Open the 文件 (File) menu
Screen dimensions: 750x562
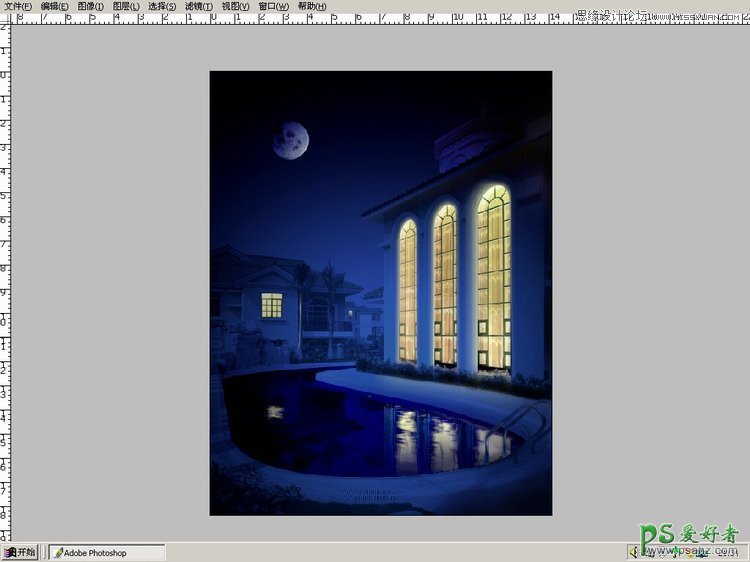18,6
